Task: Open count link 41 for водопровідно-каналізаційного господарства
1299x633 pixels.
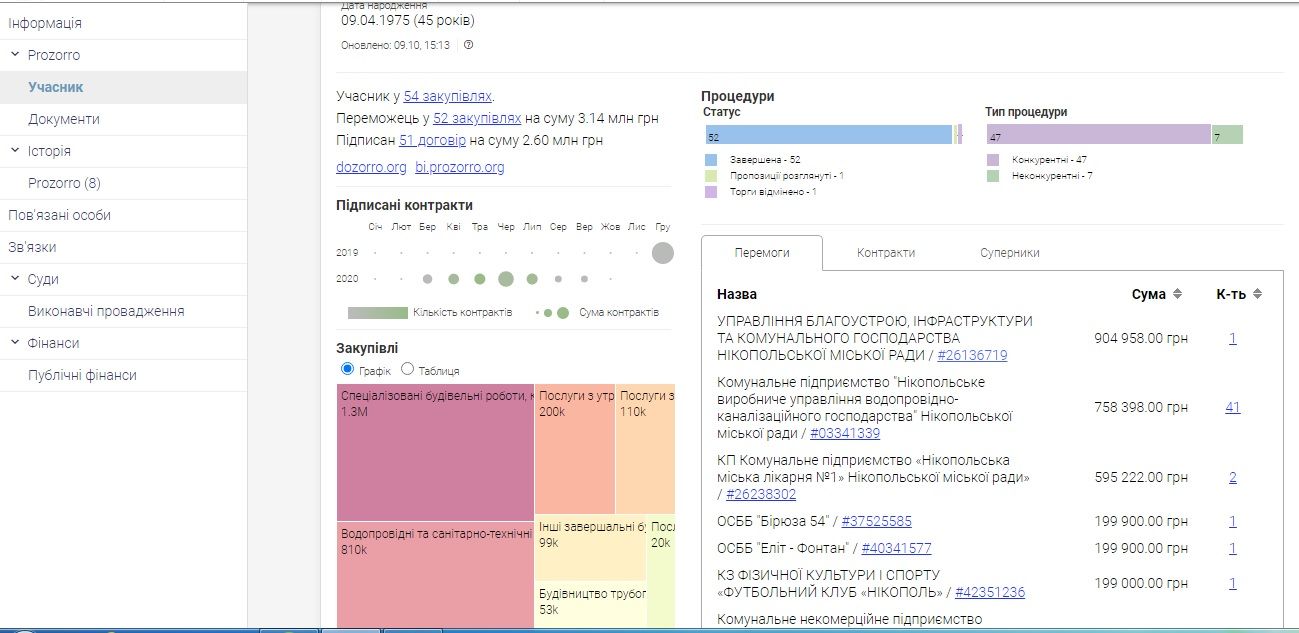Action: pyautogui.click(x=1232, y=407)
